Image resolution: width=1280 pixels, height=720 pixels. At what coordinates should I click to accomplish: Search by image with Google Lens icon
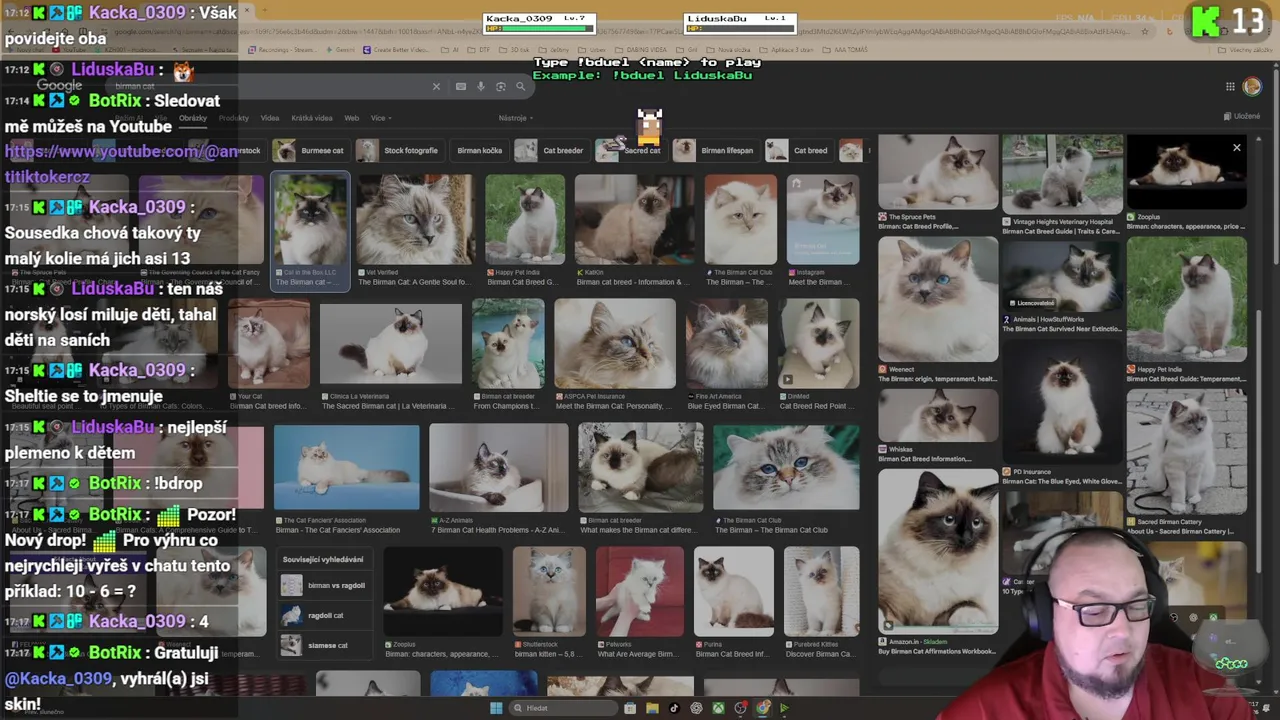pyautogui.click(x=500, y=87)
